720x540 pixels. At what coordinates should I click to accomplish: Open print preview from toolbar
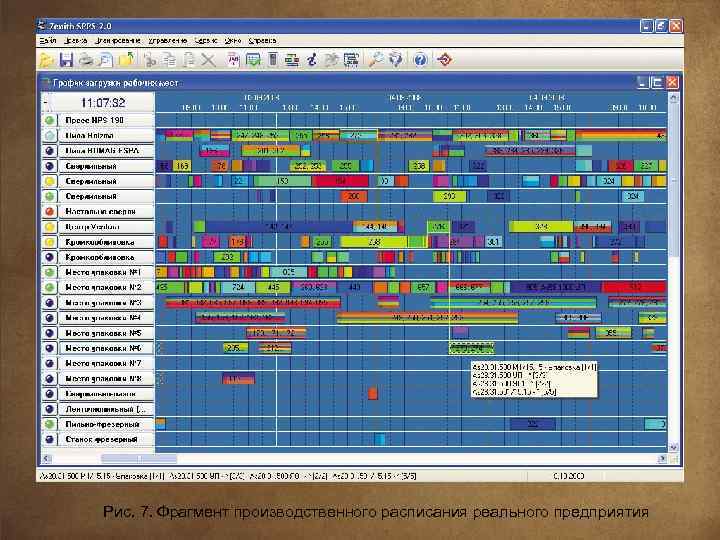[x=106, y=60]
